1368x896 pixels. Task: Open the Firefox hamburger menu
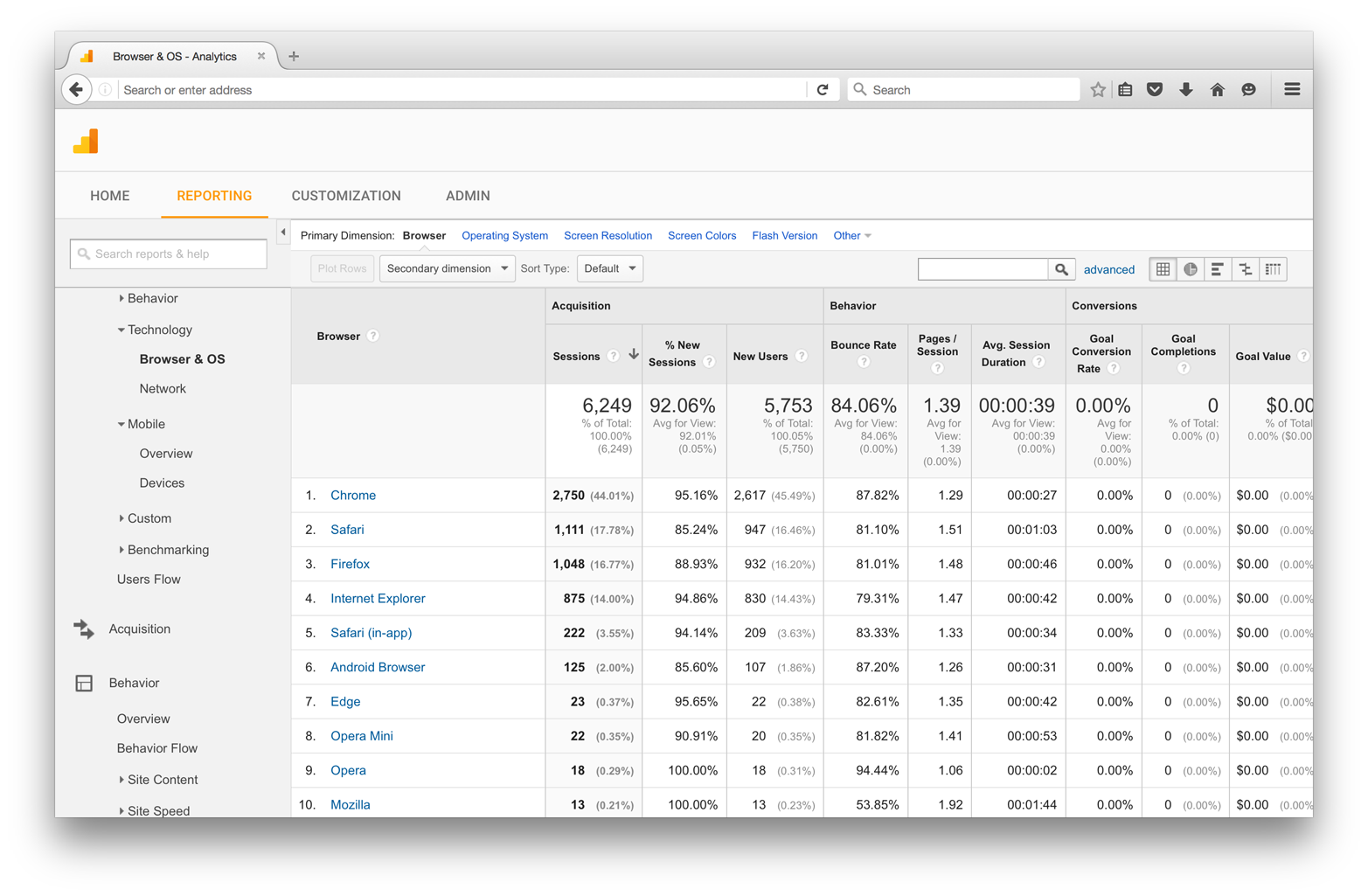click(x=1292, y=89)
